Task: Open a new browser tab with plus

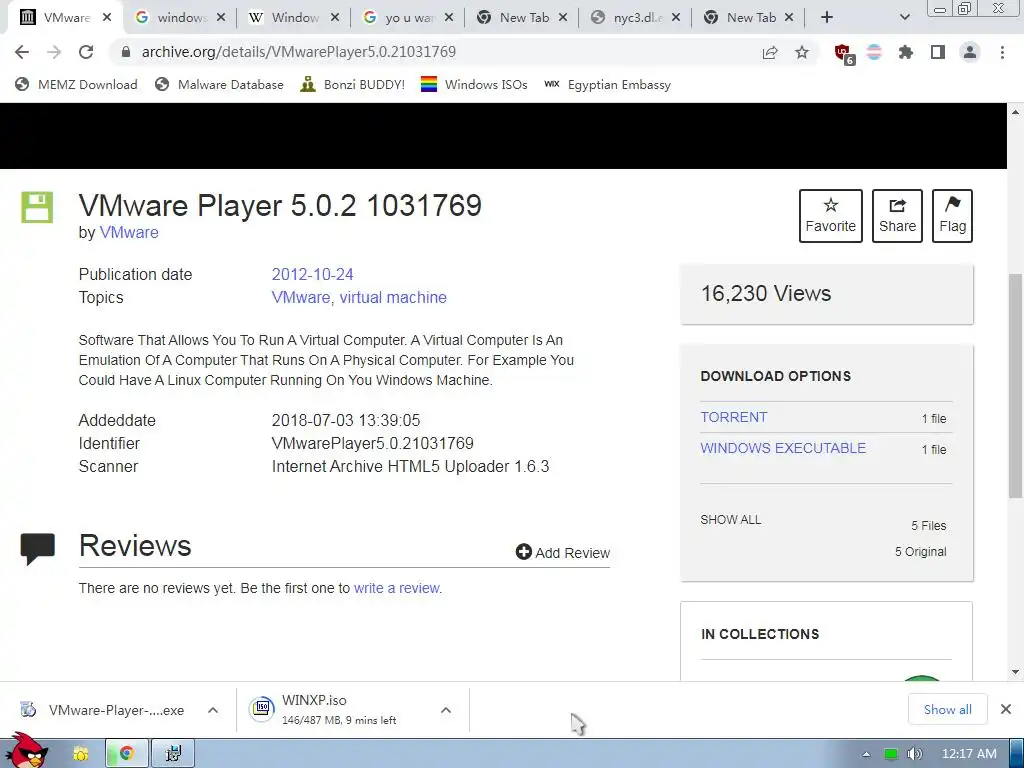Action: [x=827, y=18]
